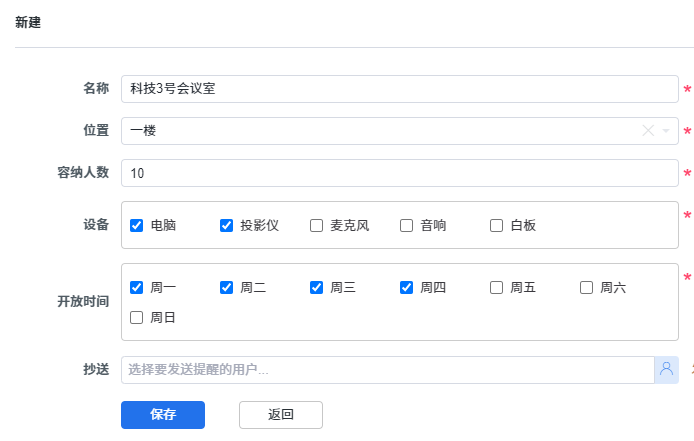Uncheck the 电脑 equipment checkbox
The width and height of the screenshot is (694, 441).
pyautogui.click(x=136, y=225)
